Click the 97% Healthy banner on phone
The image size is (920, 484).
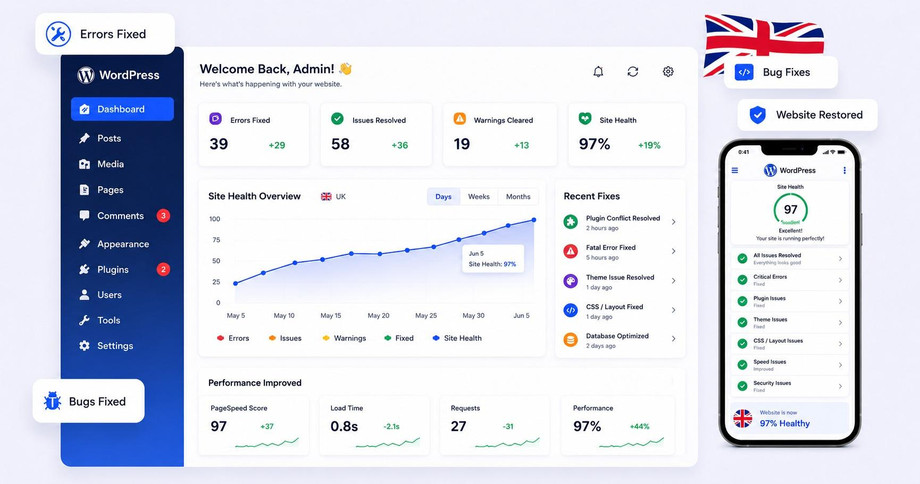[790, 418]
